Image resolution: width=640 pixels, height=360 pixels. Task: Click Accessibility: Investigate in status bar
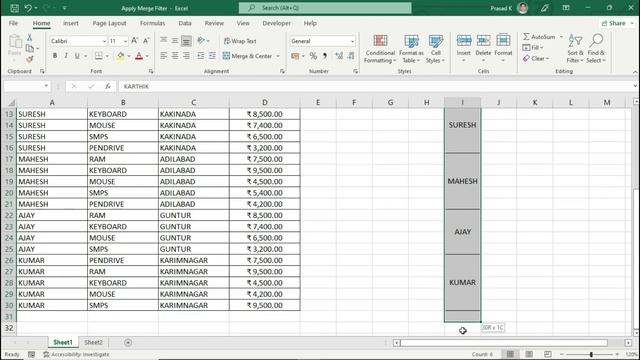pyautogui.click(x=76, y=354)
